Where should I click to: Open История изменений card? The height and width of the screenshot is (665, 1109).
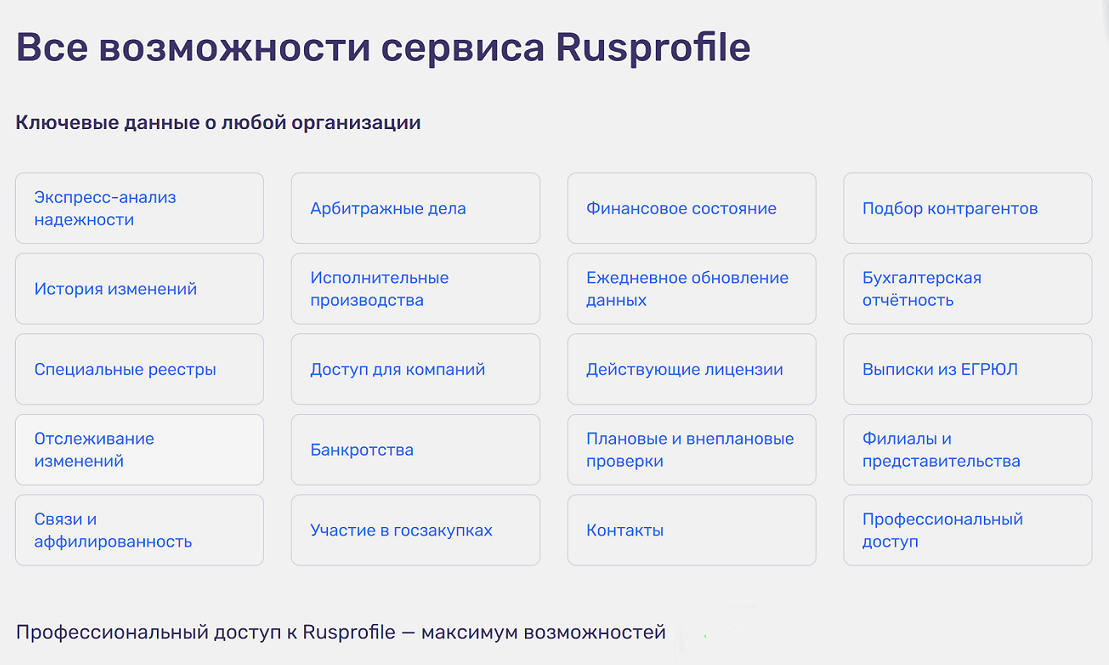(x=139, y=289)
